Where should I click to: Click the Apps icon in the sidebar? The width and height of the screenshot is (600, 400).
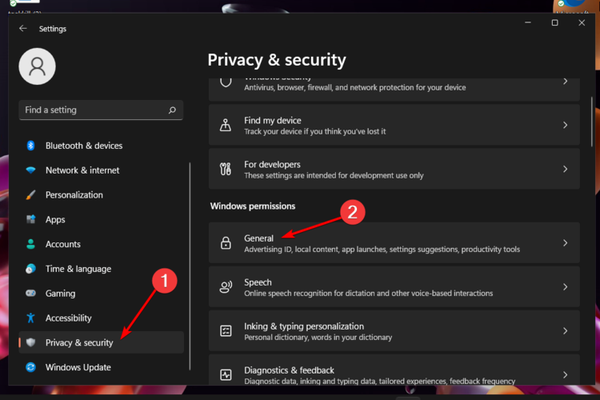pyautogui.click(x=31, y=219)
